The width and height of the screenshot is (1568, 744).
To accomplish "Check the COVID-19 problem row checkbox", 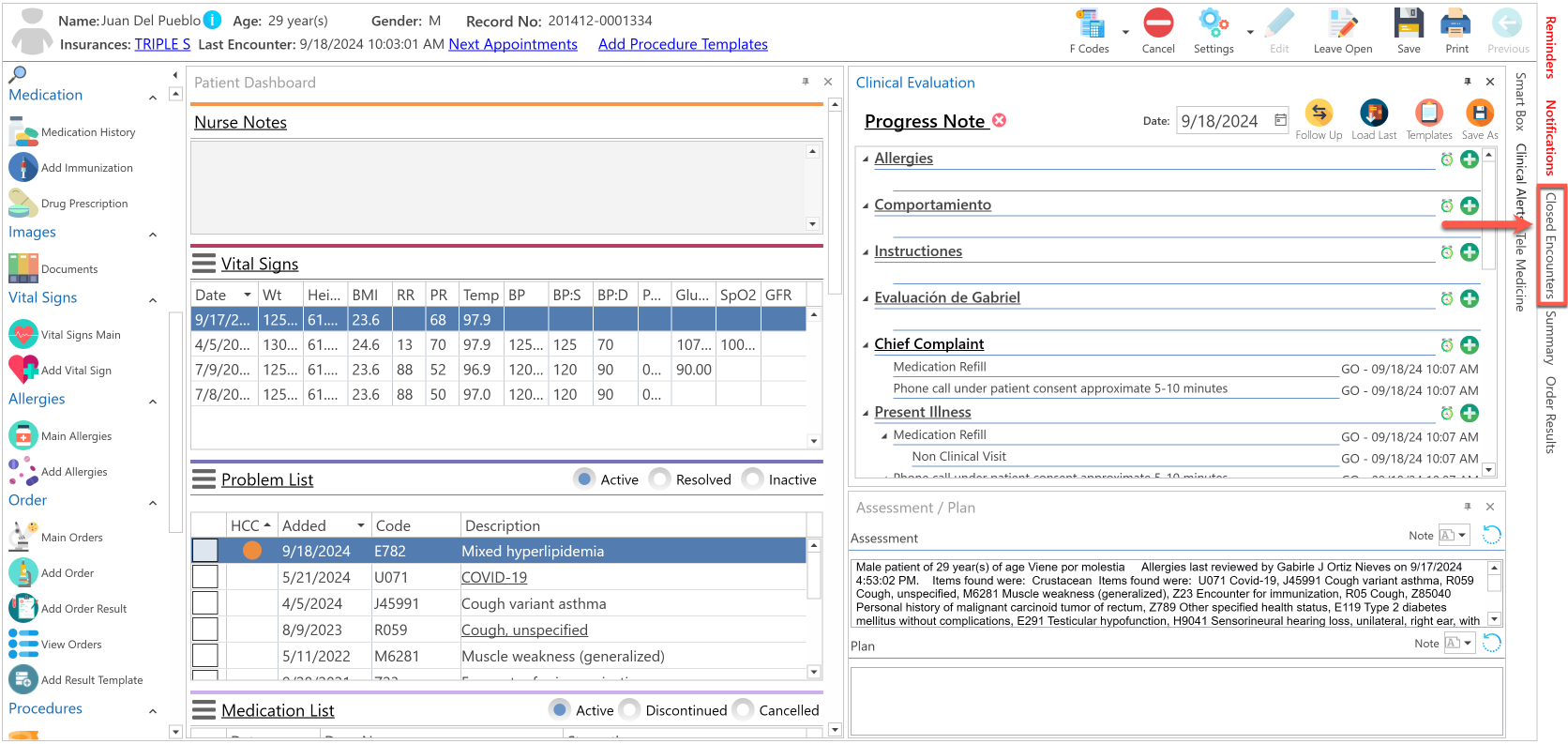I will 204,577.
